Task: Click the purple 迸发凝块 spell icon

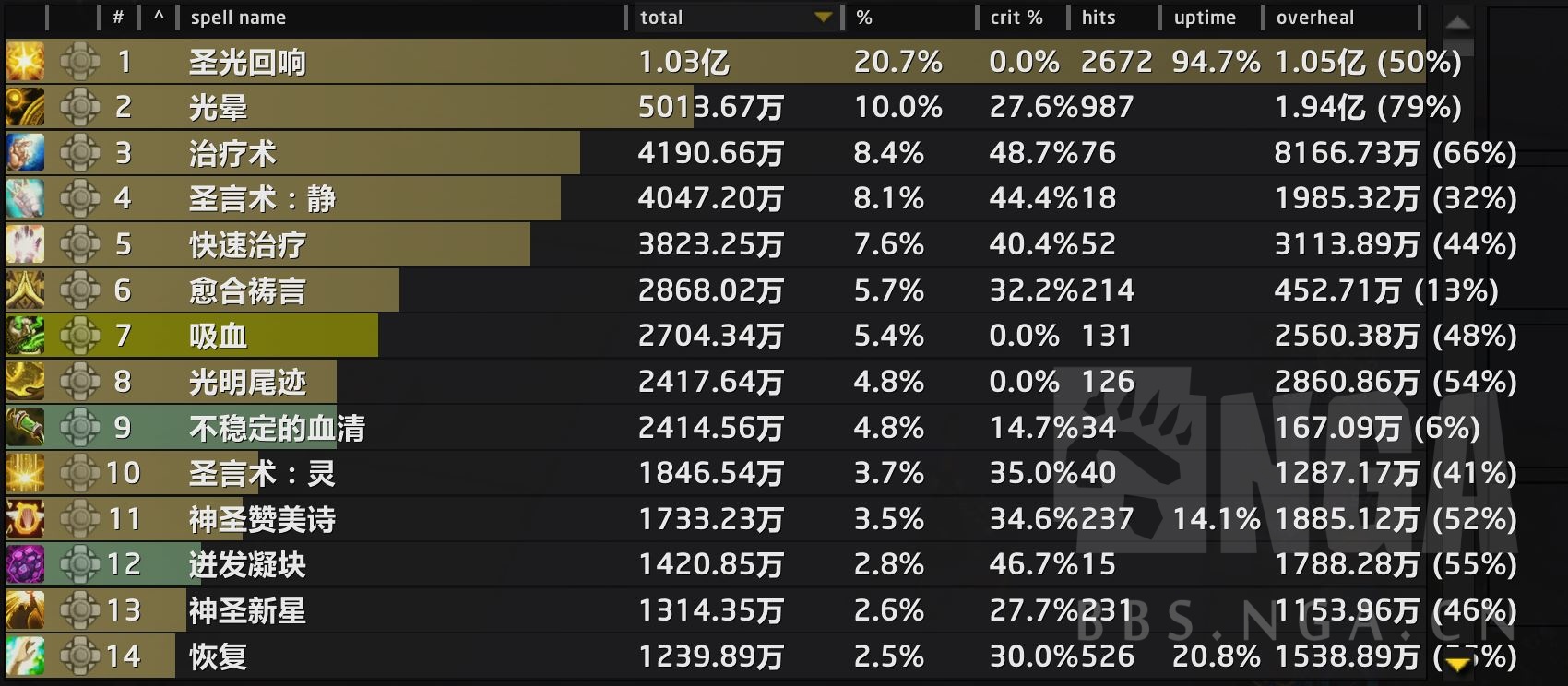Action: pos(25,564)
